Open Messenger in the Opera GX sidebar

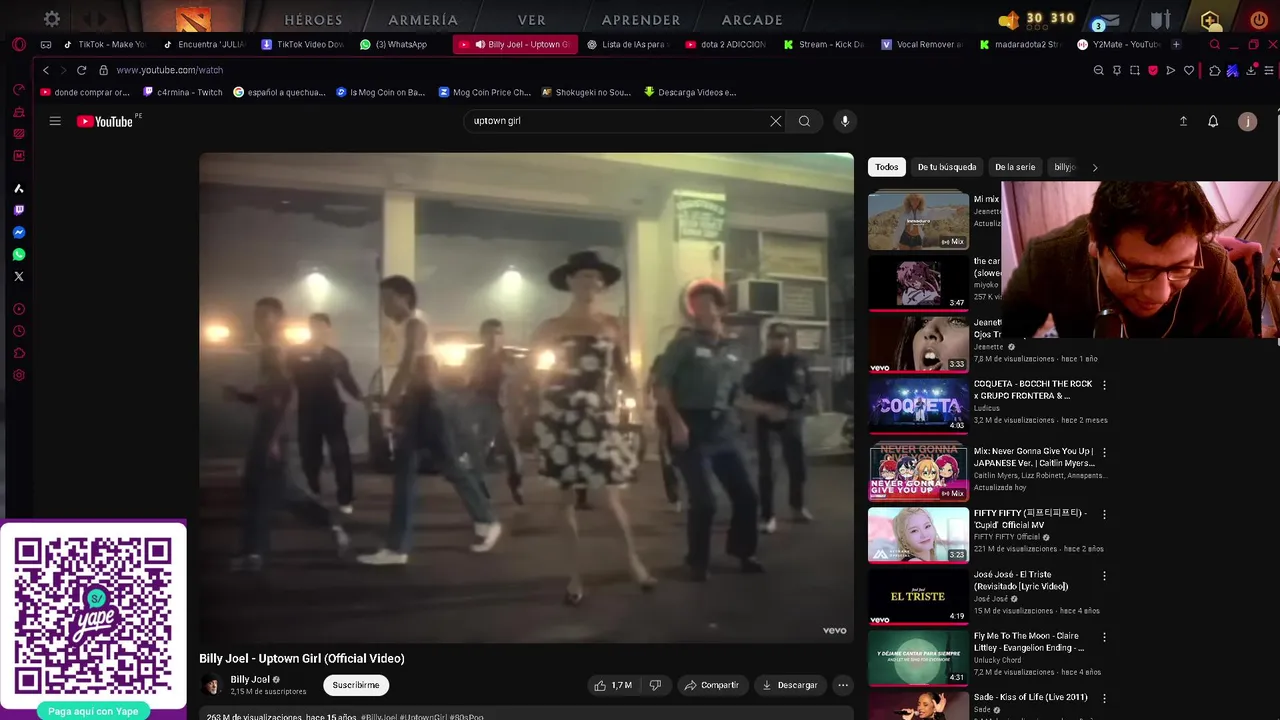point(18,232)
